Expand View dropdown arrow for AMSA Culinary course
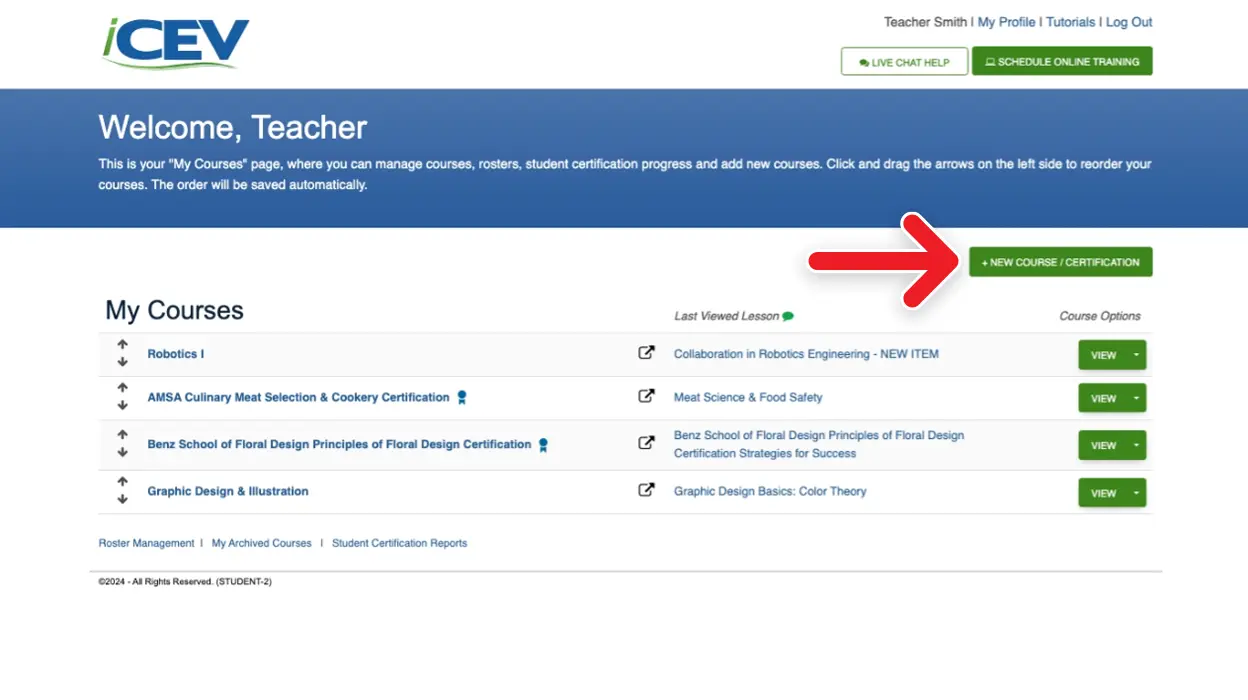Viewport: 1248px width, 700px height. click(x=1136, y=398)
